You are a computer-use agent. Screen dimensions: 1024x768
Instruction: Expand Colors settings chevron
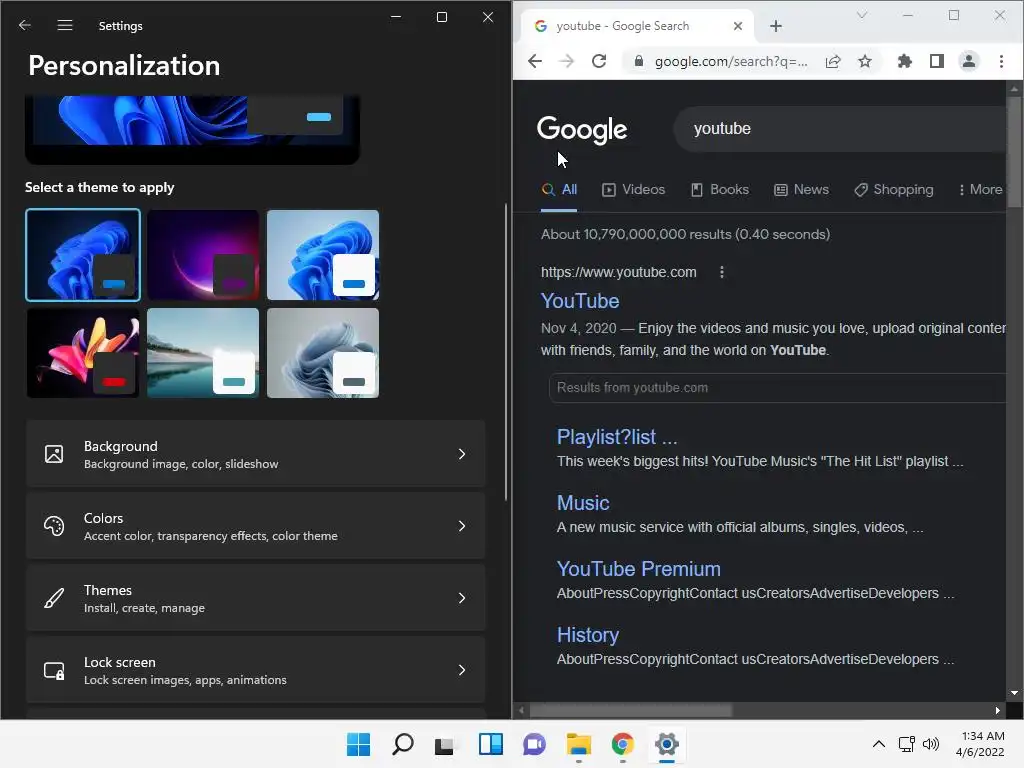tap(462, 526)
